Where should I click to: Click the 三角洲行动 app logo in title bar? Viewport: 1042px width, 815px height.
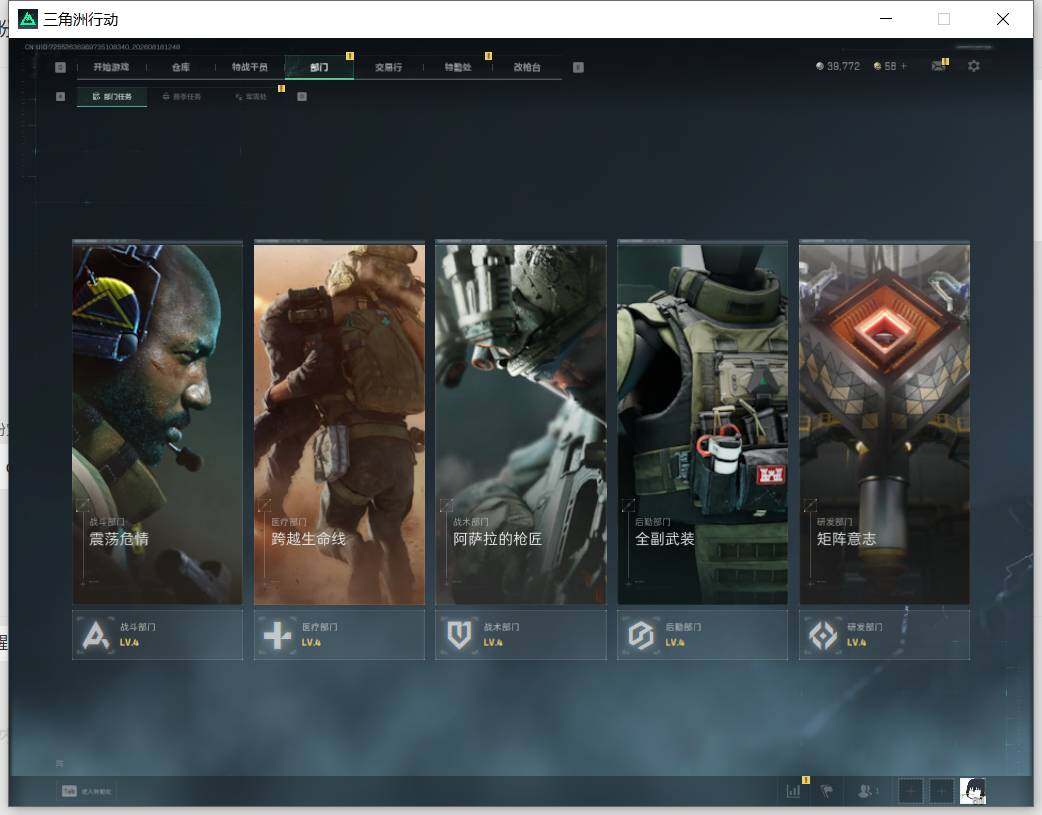point(28,19)
